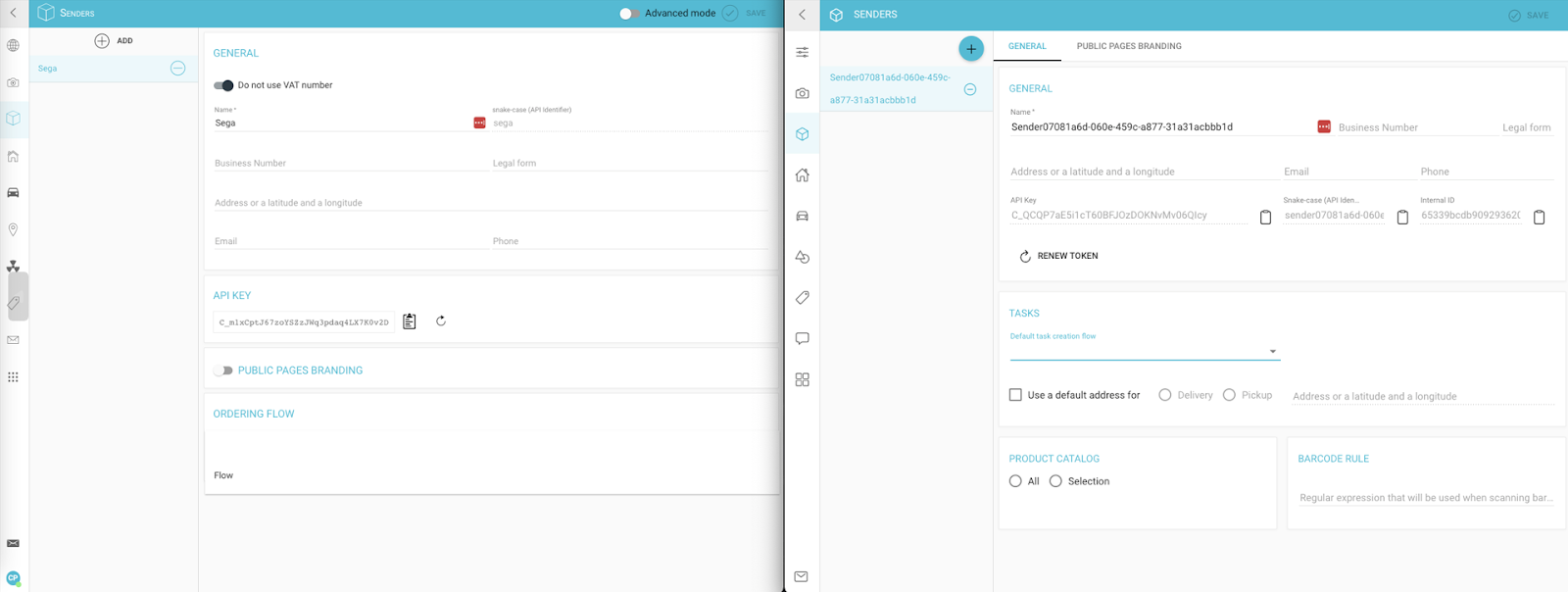This screenshot has height=592, width=1568.
Task: Select the Delivery radio option
Action: click(1164, 395)
